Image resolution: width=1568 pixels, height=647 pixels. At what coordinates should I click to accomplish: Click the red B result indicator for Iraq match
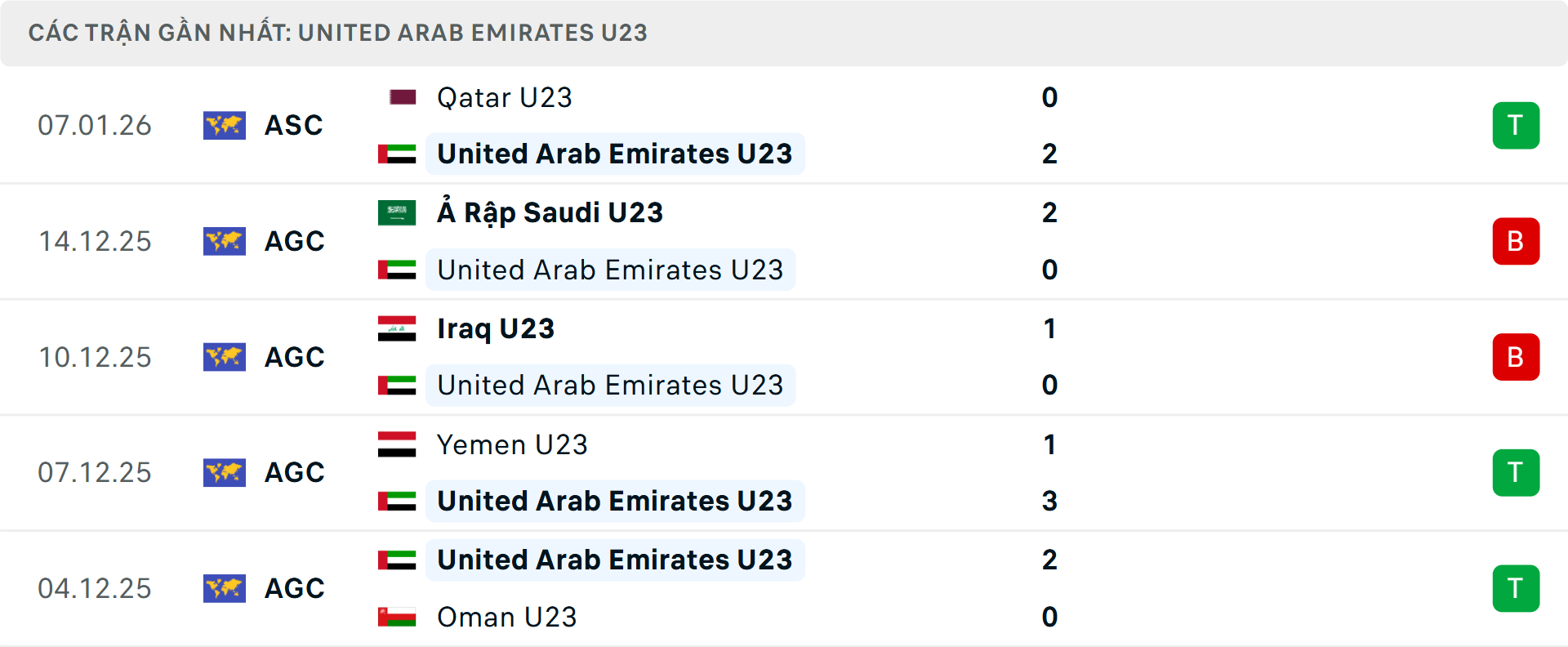[1516, 357]
